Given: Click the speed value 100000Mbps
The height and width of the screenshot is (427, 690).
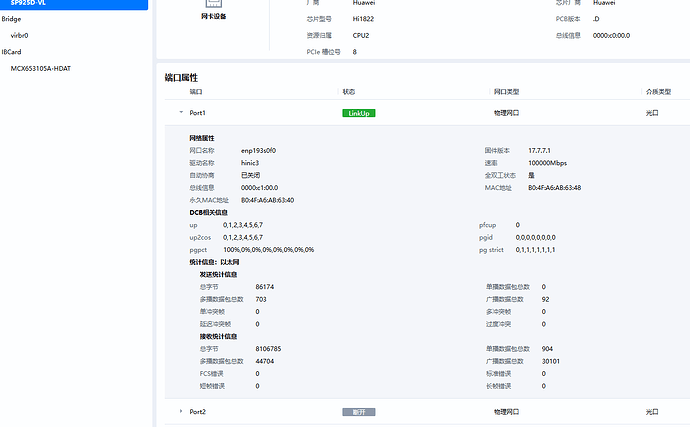Looking at the screenshot, I should point(547,163).
